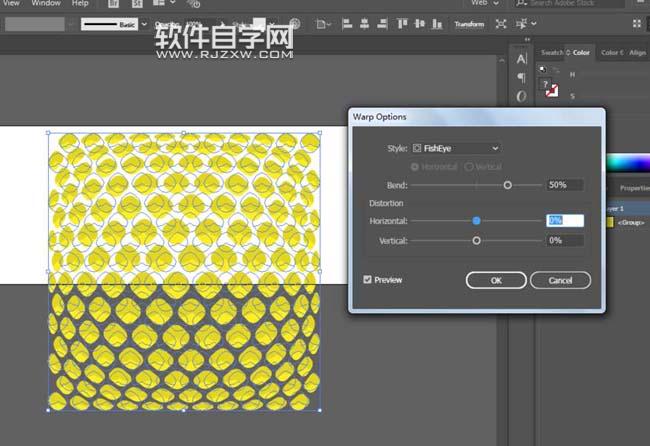Click the default fill and stroke icon
This screenshot has height=446, width=650.
click(x=543, y=70)
